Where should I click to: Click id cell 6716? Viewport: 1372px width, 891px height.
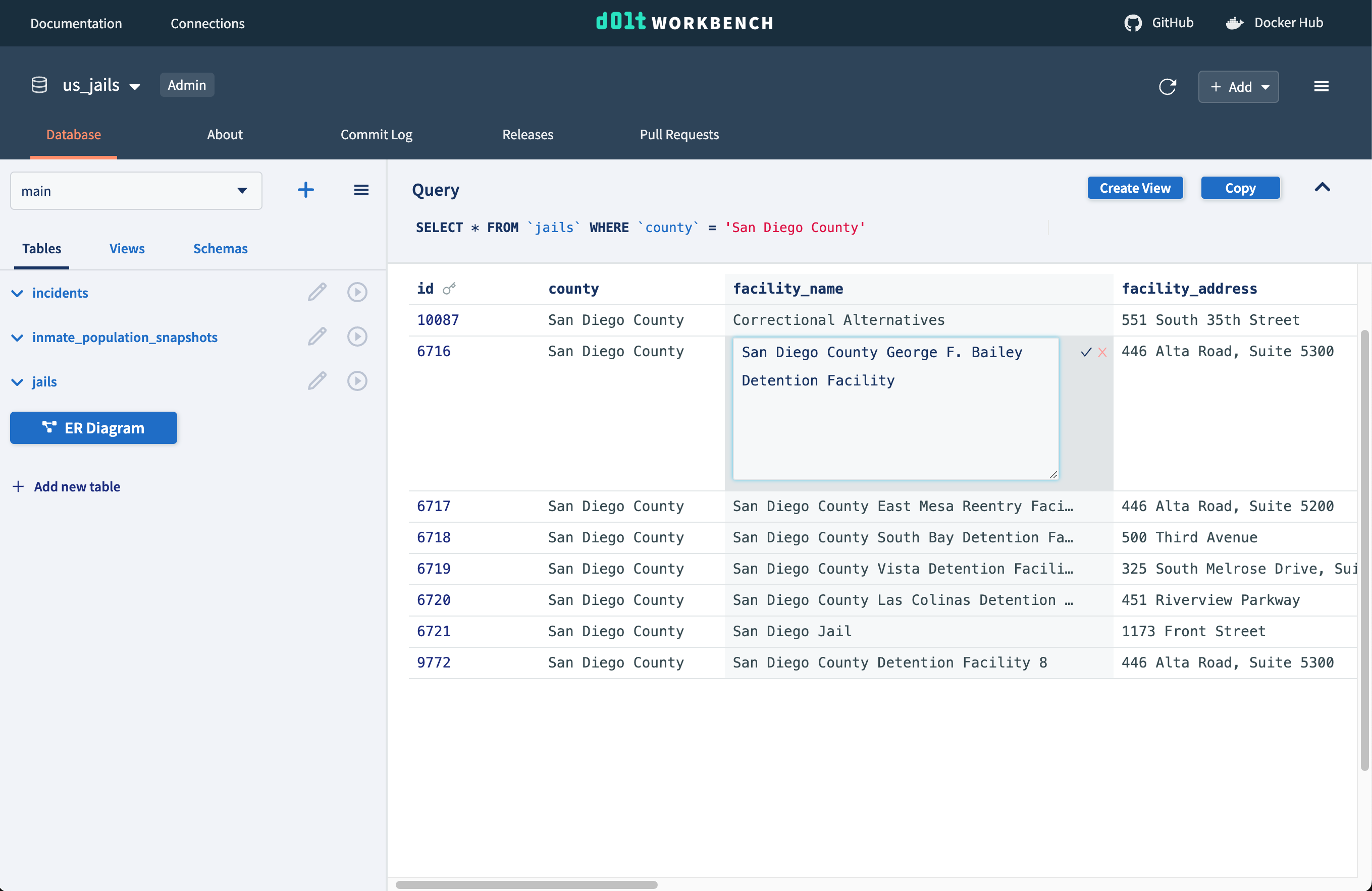click(x=434, y=351)
